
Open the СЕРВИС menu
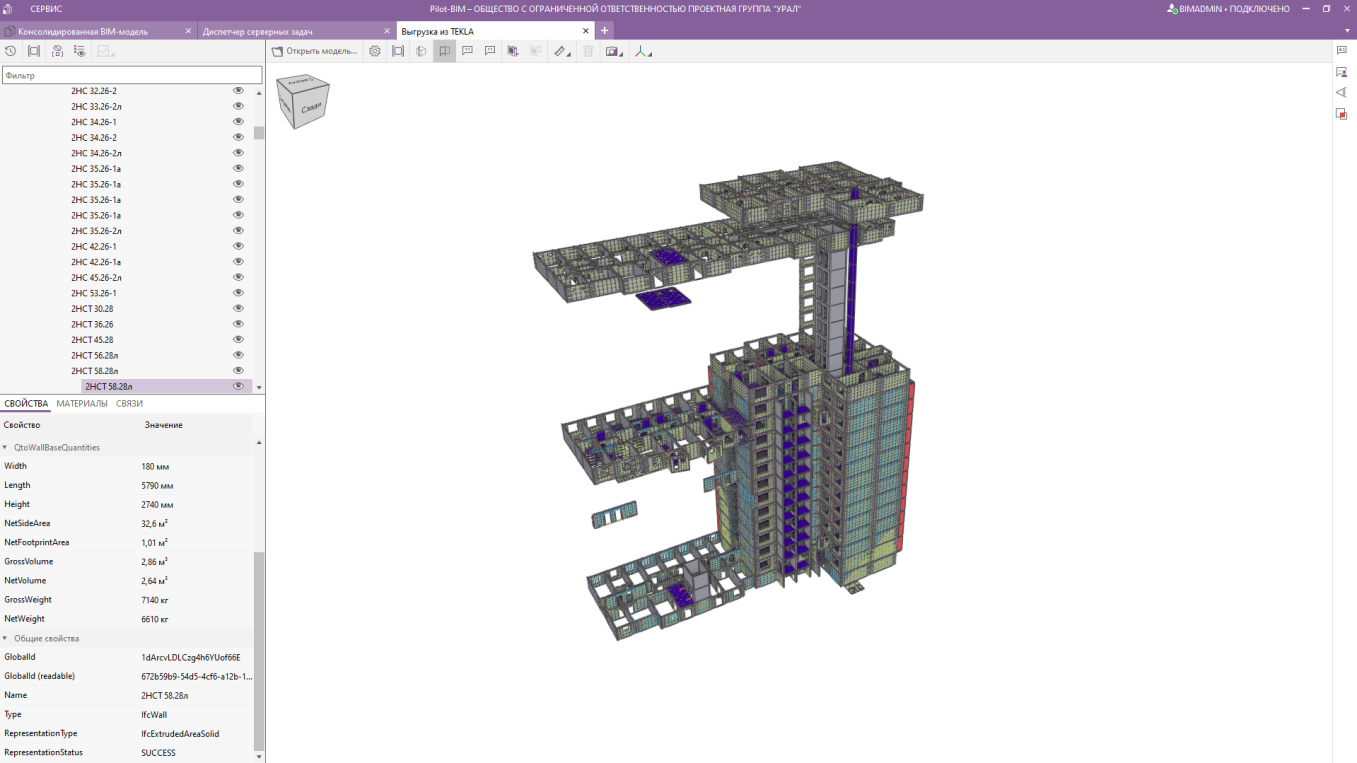(46, 9)
